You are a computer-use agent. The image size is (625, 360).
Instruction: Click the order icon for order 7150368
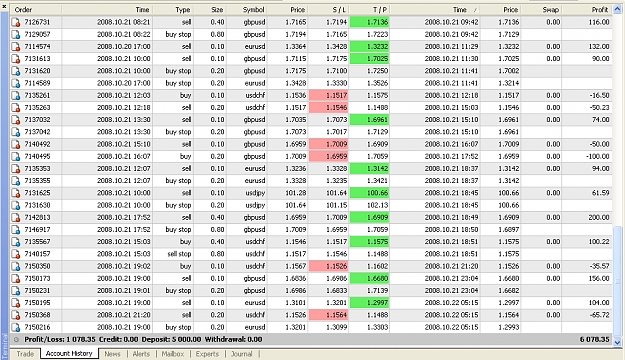[16, 315]
